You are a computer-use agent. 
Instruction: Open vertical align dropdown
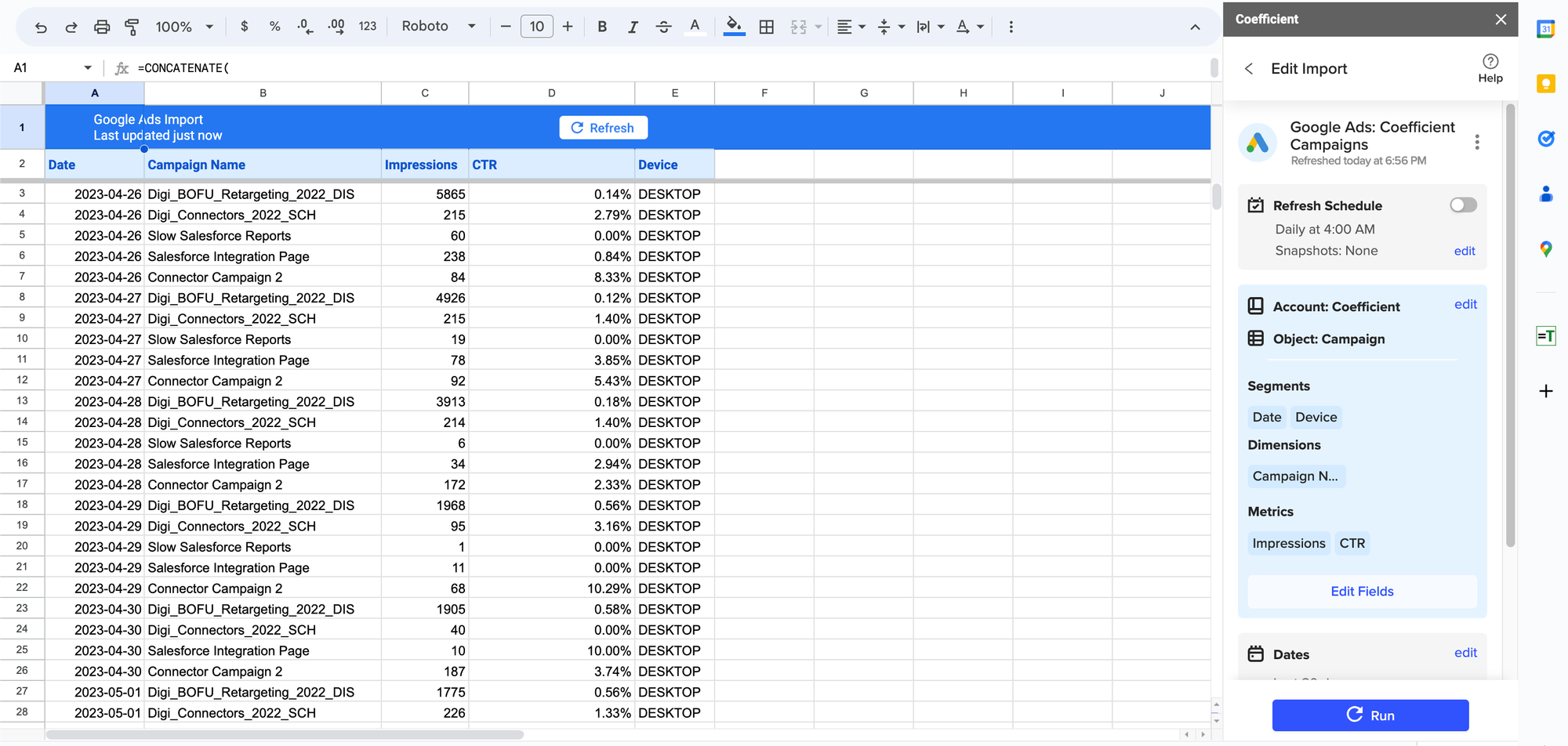891,27
